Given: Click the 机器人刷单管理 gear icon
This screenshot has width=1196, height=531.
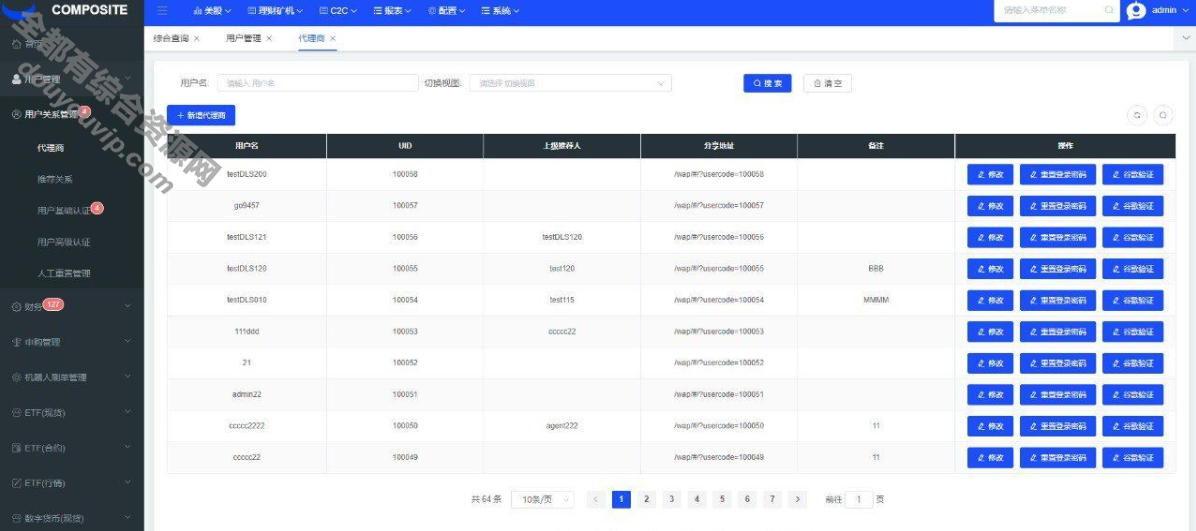Looking at the screenshot, I should [x=17, y=377].
